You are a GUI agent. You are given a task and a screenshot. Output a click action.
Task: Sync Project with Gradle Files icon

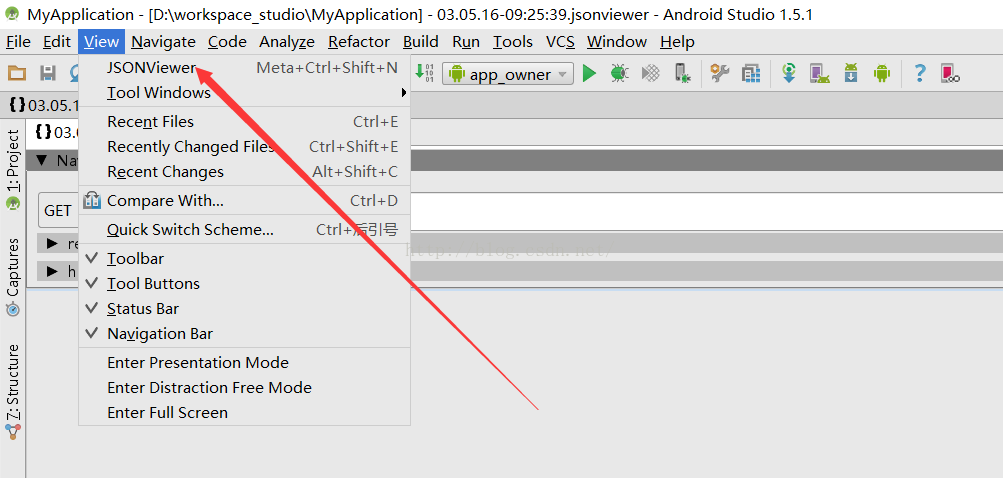click(789, 74)
